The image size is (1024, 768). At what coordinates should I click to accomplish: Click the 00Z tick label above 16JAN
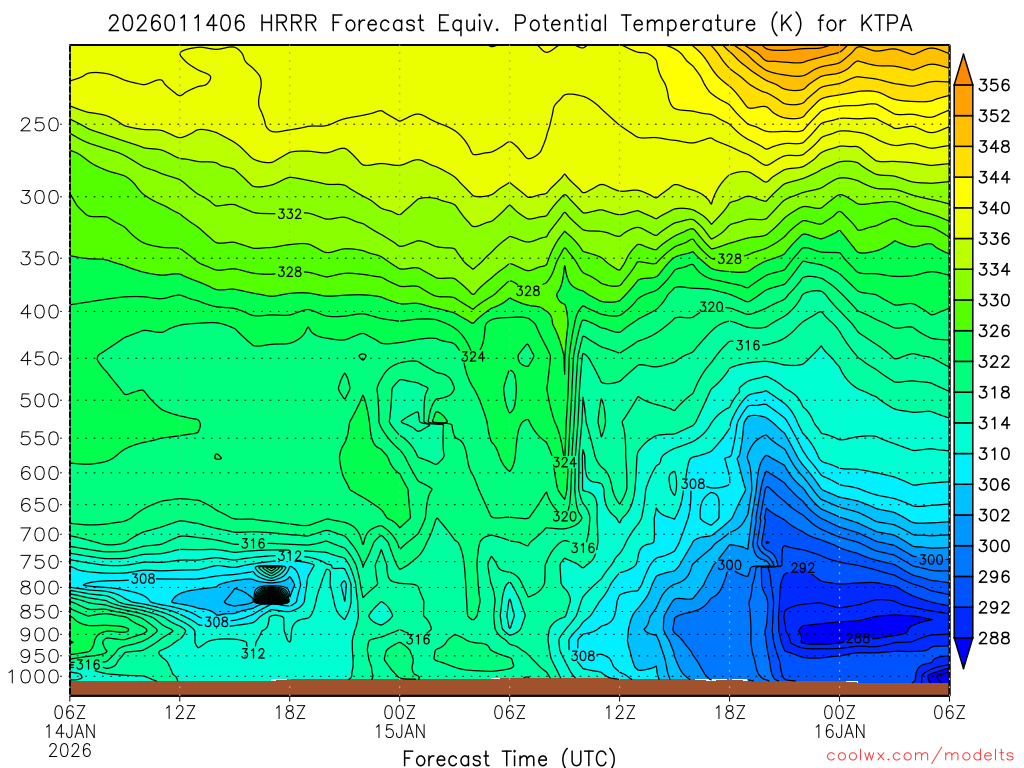[840, 711]
